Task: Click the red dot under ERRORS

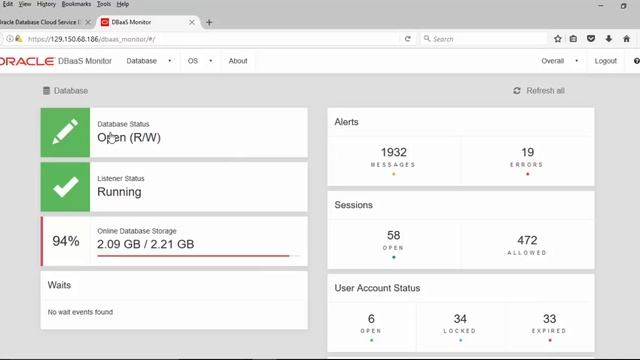Action: (x=527, y=174)
